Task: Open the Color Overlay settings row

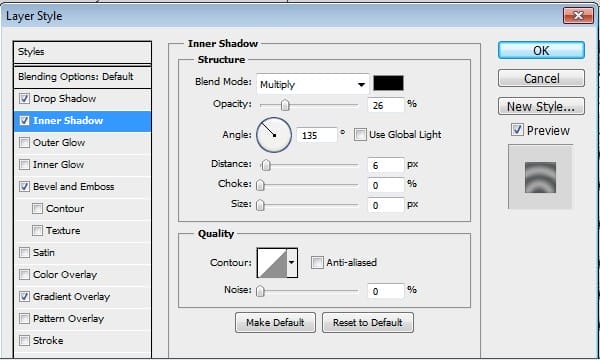Action: 82,275
